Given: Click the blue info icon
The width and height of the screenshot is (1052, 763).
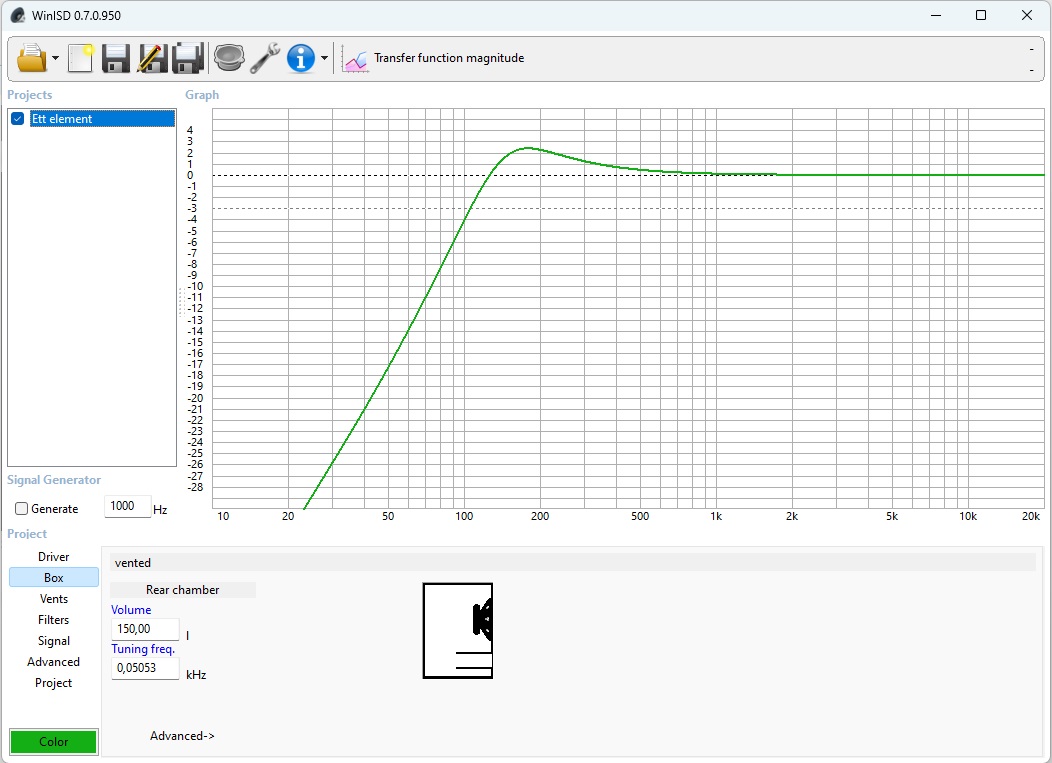Looking at the screenshot, I should (x=301, y=58).
